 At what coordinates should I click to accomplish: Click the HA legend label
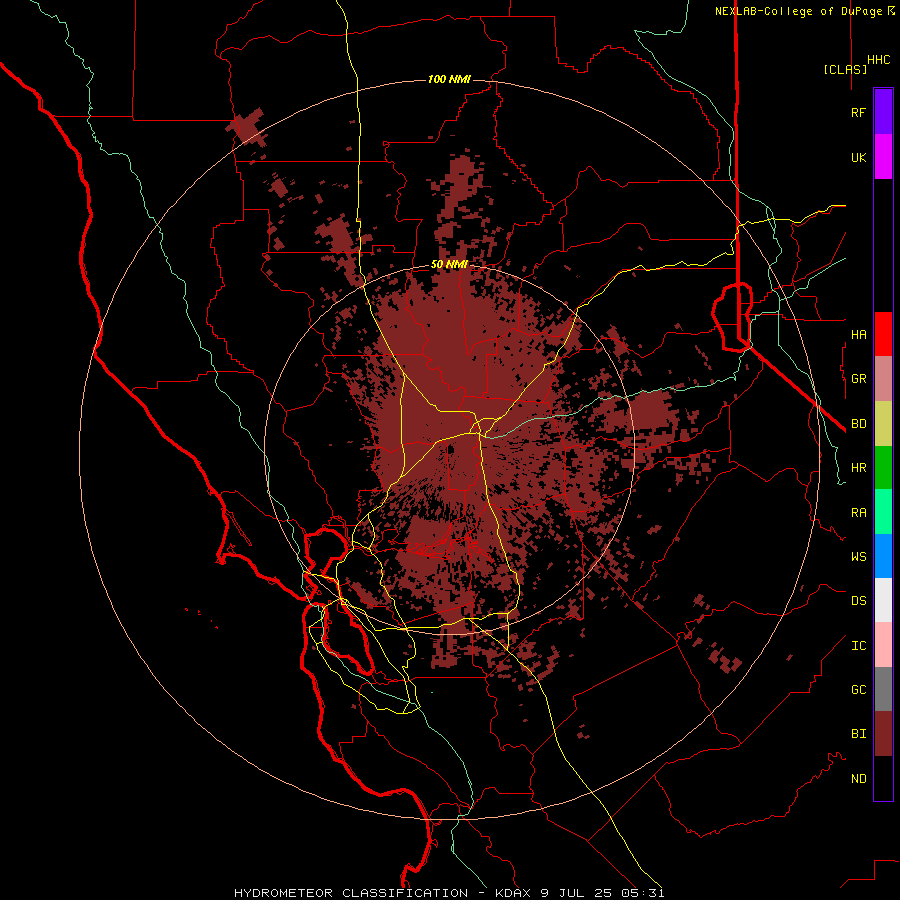point(858,335)
